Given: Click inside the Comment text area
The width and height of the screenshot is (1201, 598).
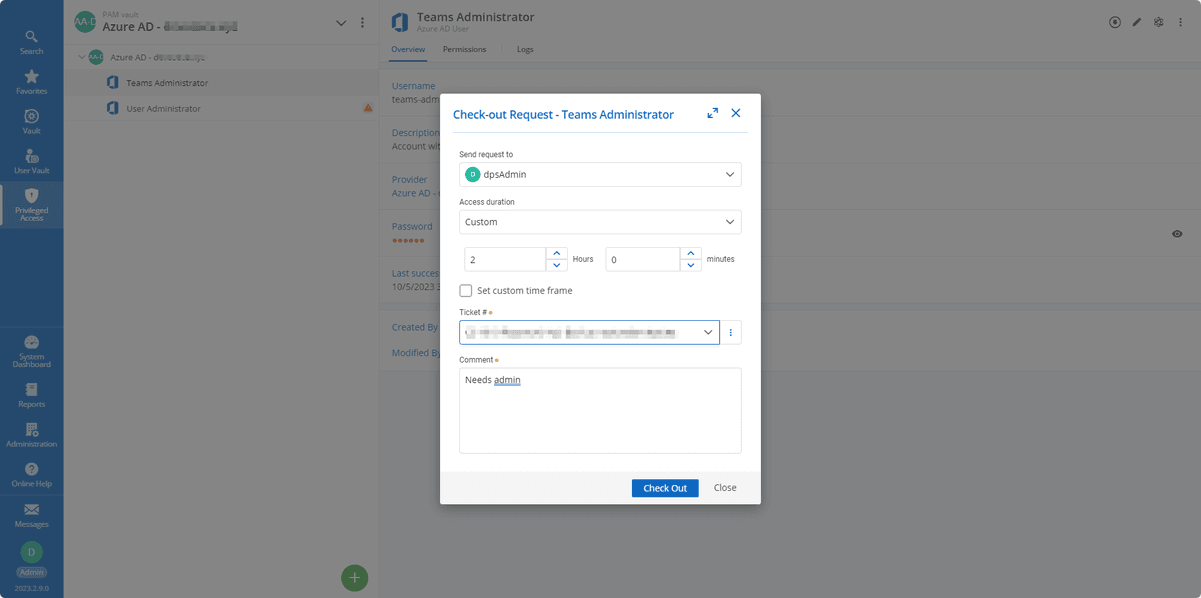Looking at the screenshot, I should pyautogui.click(x=599, y=410).
